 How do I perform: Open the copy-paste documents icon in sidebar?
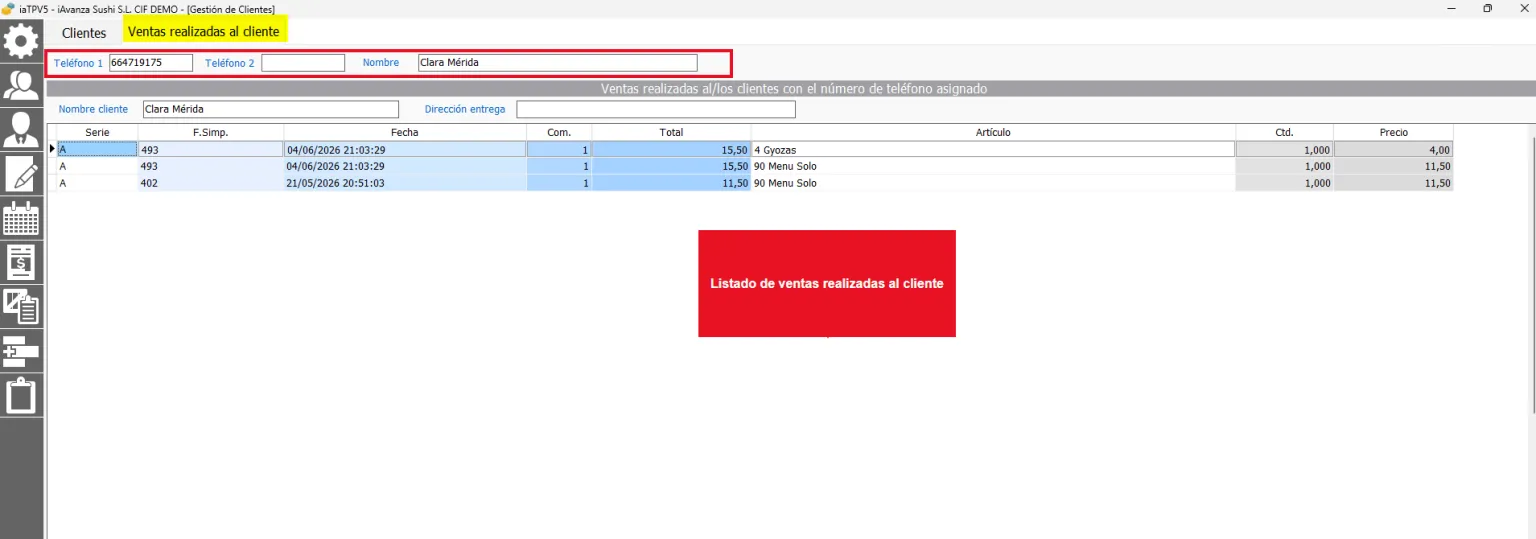[21, 306]
